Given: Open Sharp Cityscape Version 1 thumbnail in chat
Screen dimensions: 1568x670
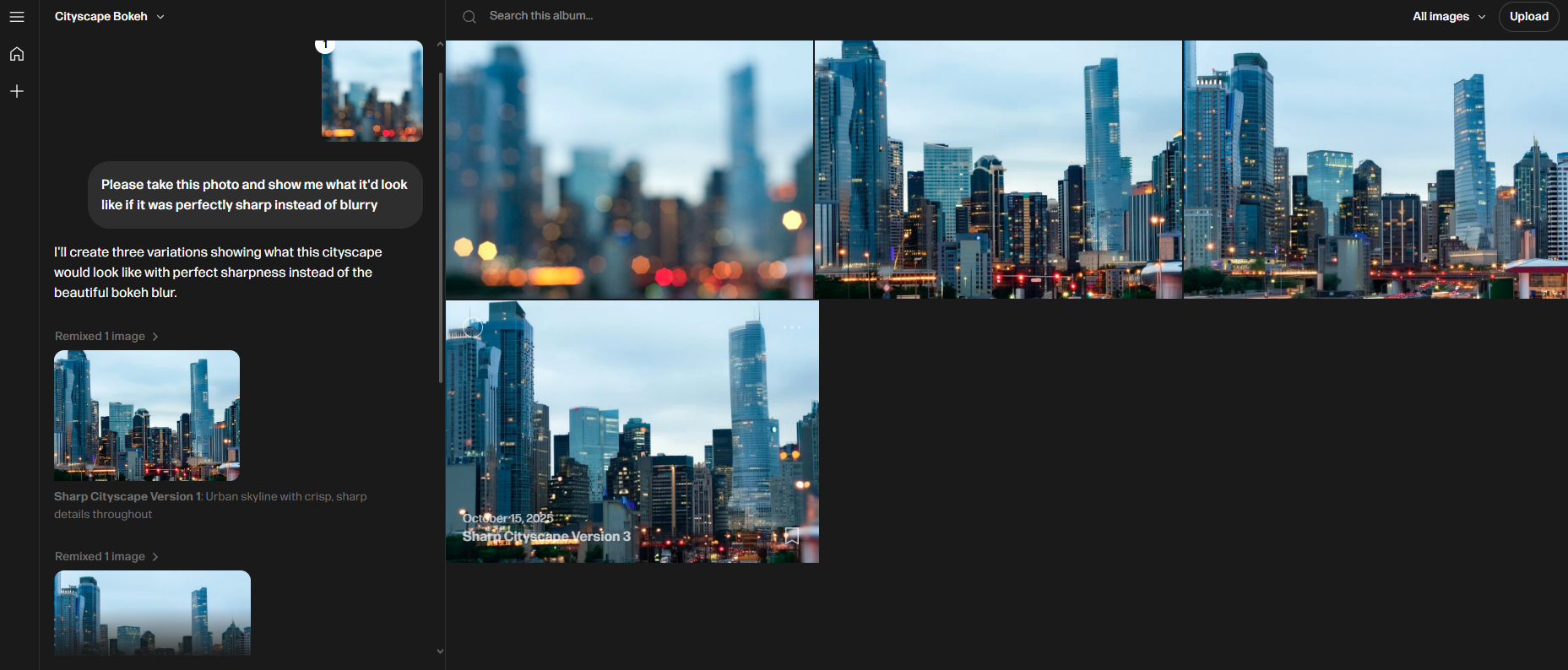Looking at the screenshot, I should pyautogui.click(x=147, y=415).
